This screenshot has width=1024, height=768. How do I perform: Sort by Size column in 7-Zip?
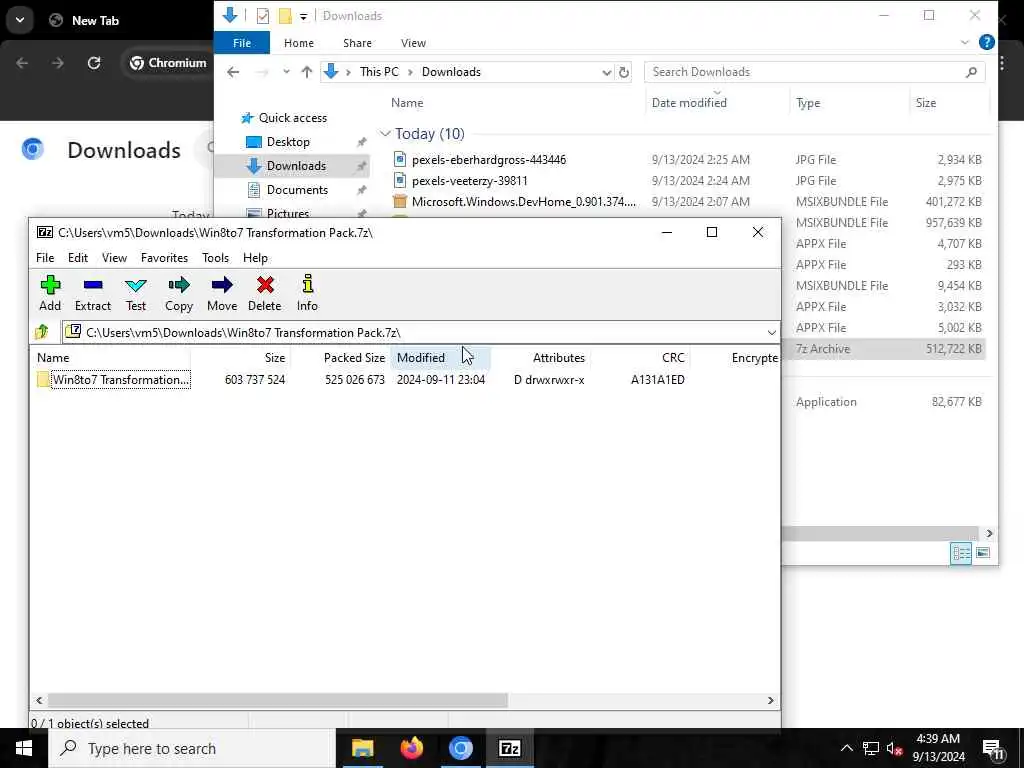(x=240, y=358)
